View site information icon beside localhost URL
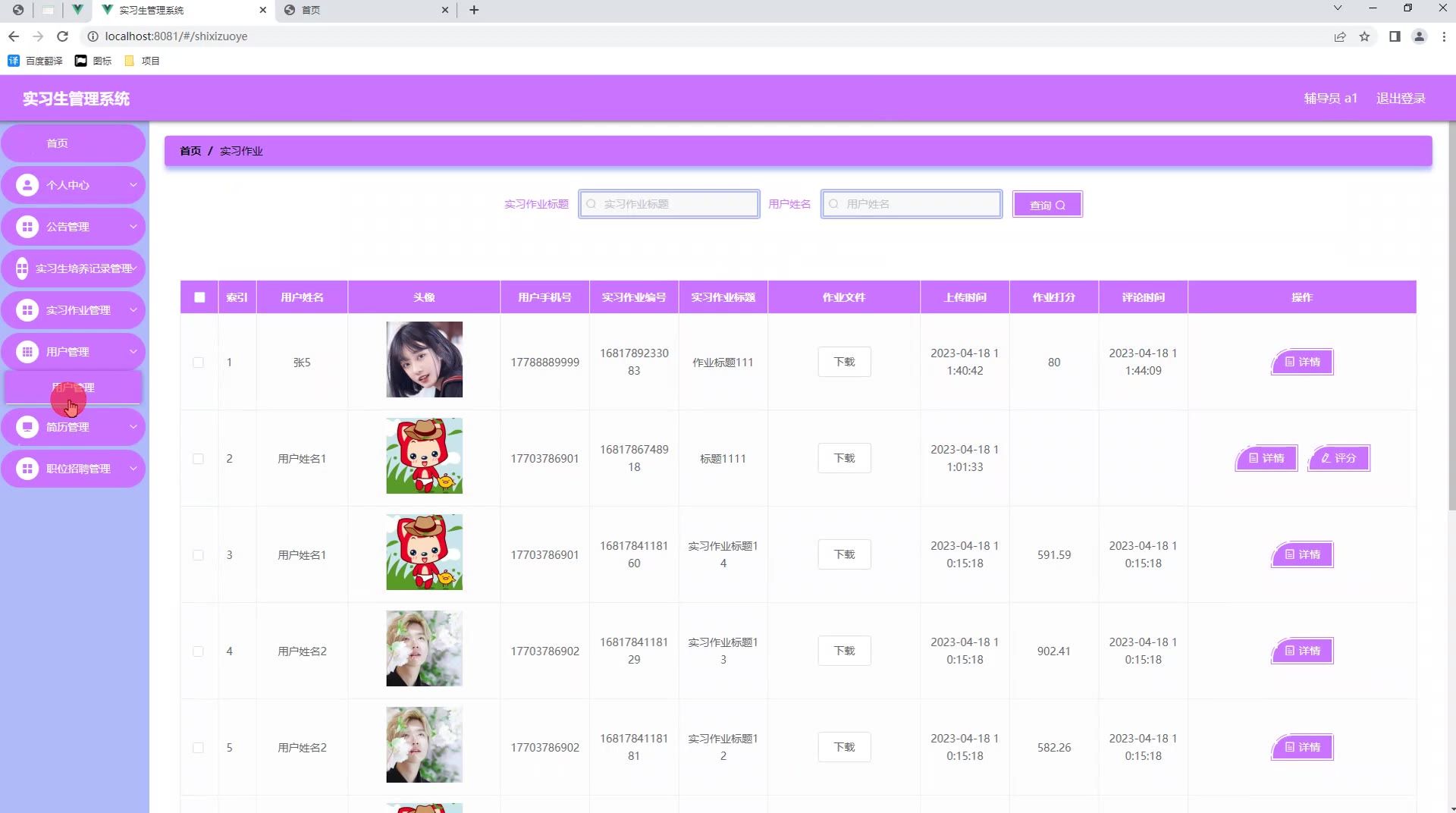This screenshot has width=1456, height=813. click(93, 36)
